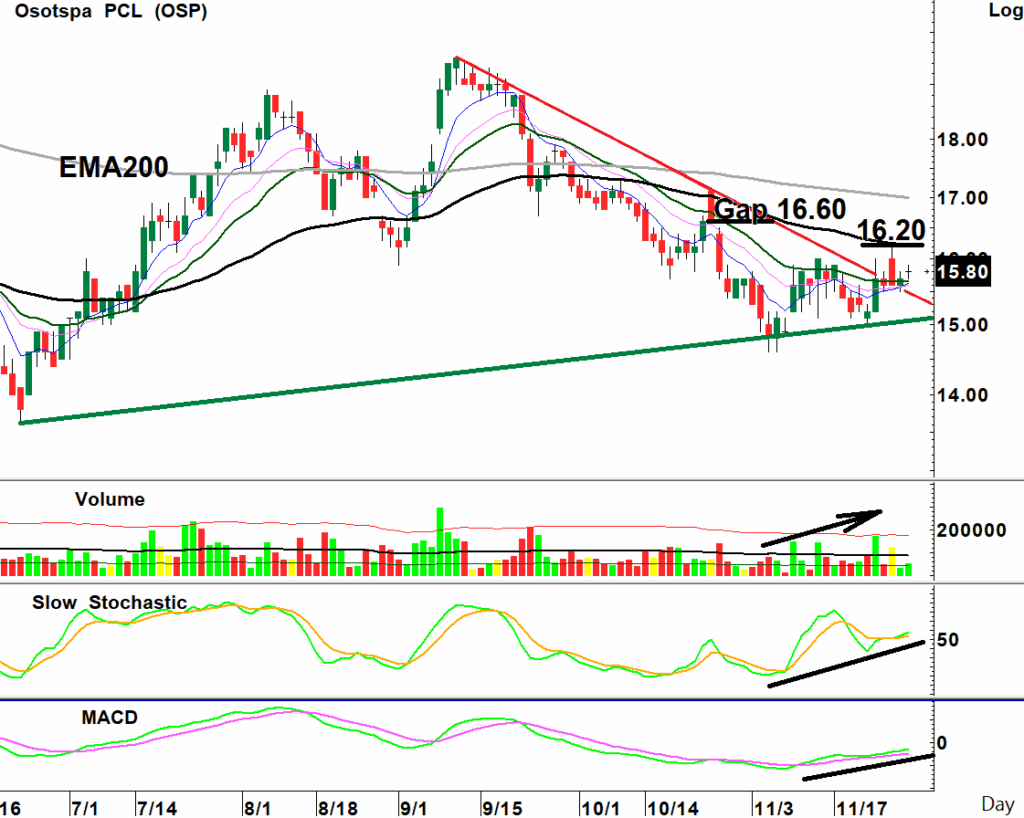Click the Slow Stochastic indicator title
This screenshot has height=818, width=1024.
pos(109,603)
